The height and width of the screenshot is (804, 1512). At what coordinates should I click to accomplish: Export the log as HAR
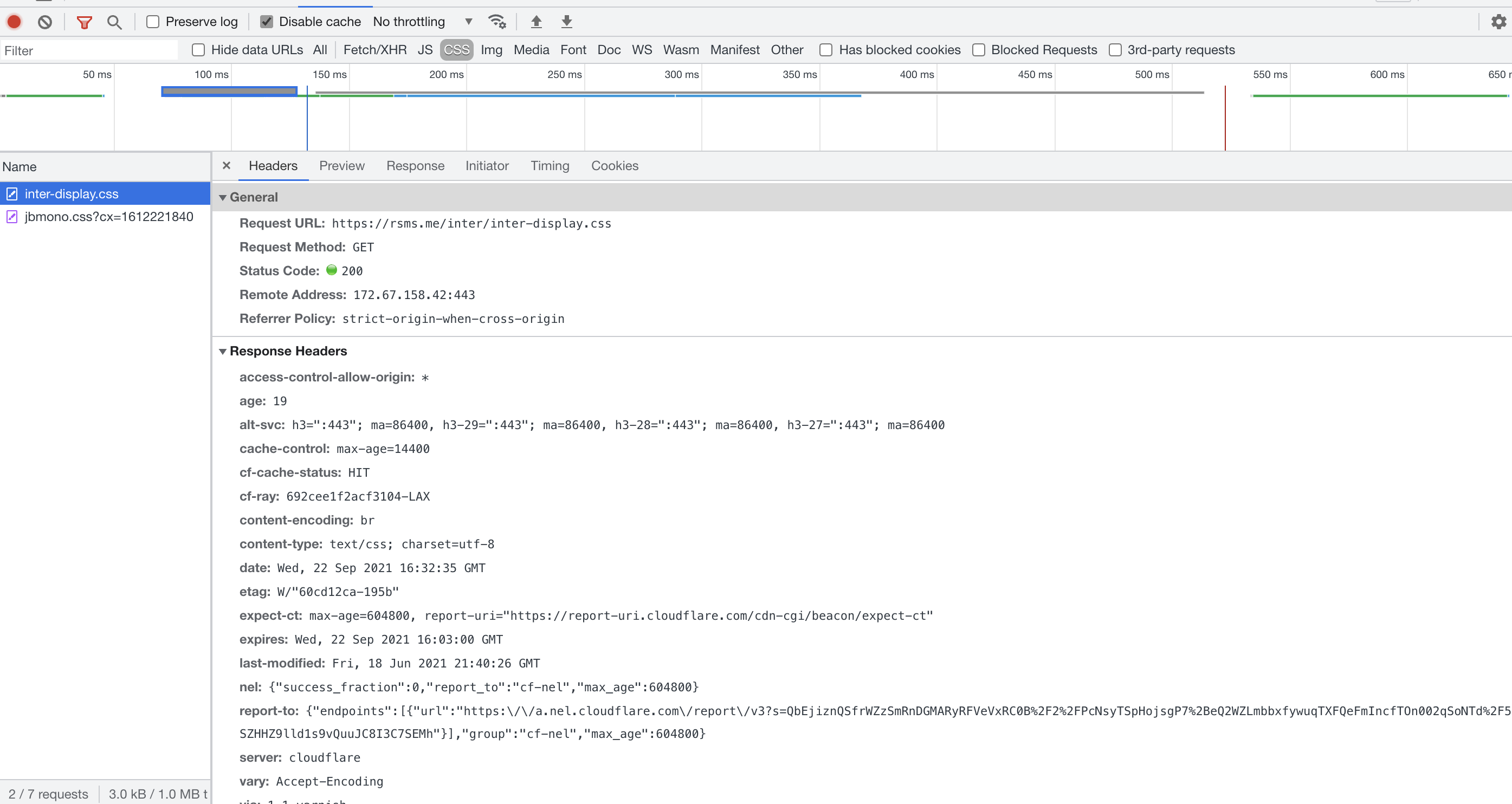(566, 21)
